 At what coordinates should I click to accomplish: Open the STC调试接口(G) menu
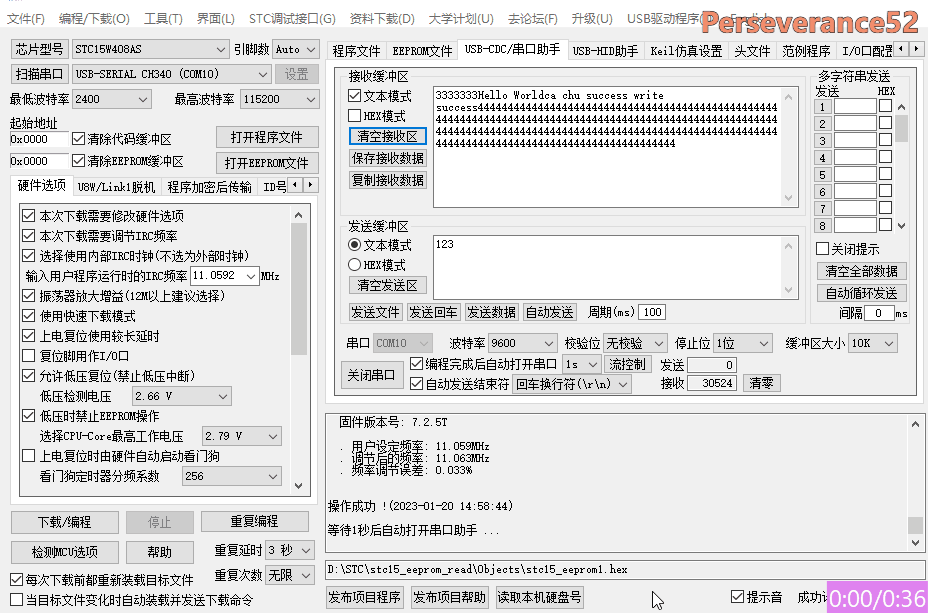[292, 18]
